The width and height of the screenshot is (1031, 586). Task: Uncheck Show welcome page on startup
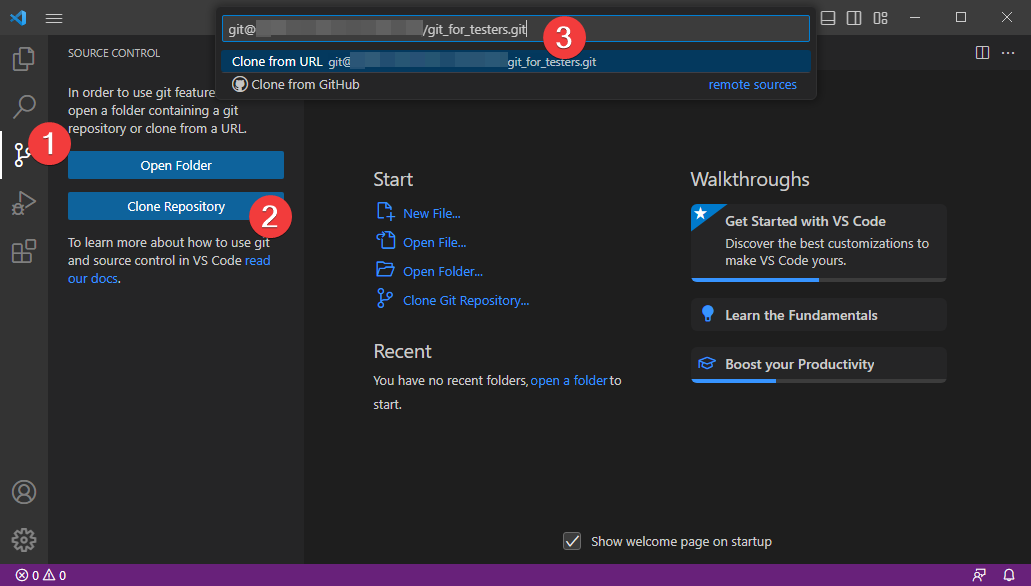572,541
